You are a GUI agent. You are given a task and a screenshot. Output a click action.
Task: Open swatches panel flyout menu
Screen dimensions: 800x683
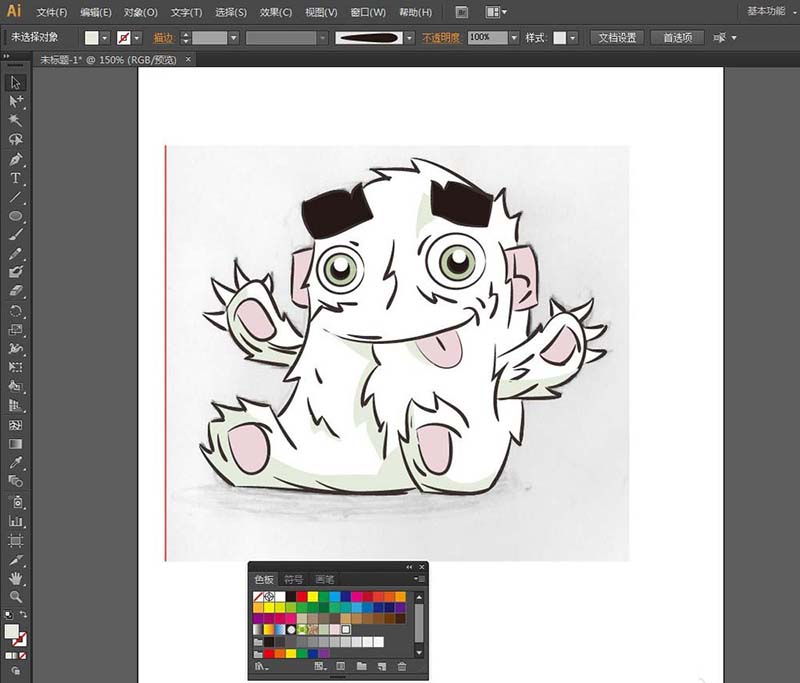[419, 579]
